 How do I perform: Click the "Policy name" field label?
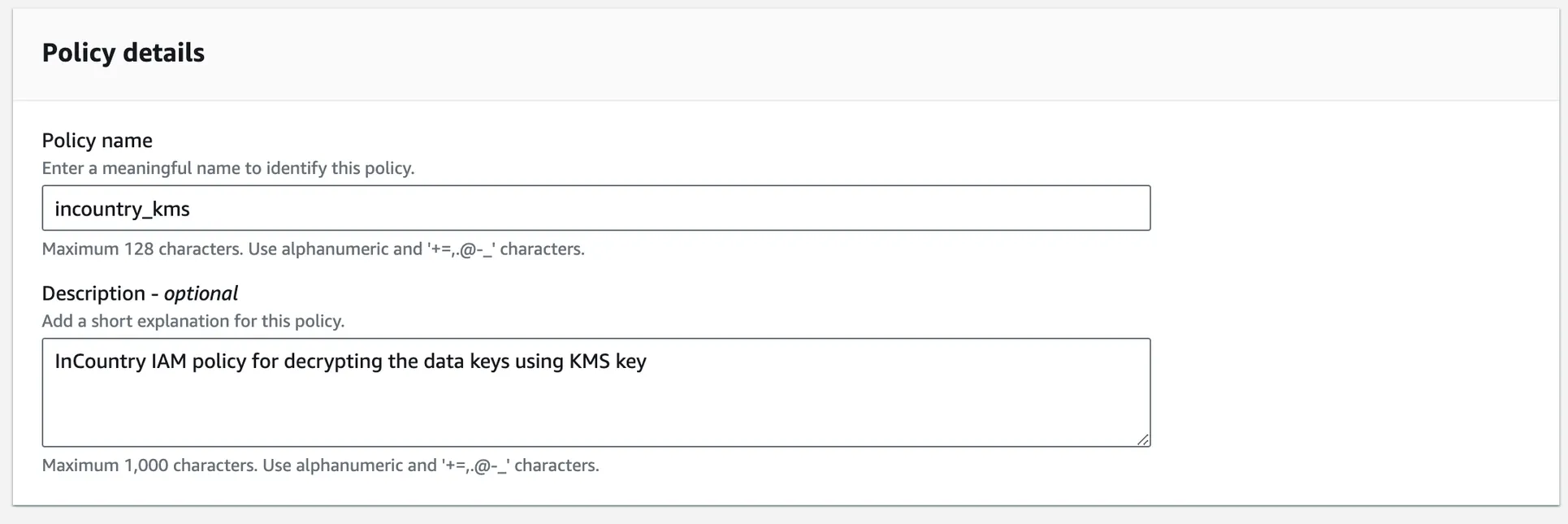tap(97, 141)
